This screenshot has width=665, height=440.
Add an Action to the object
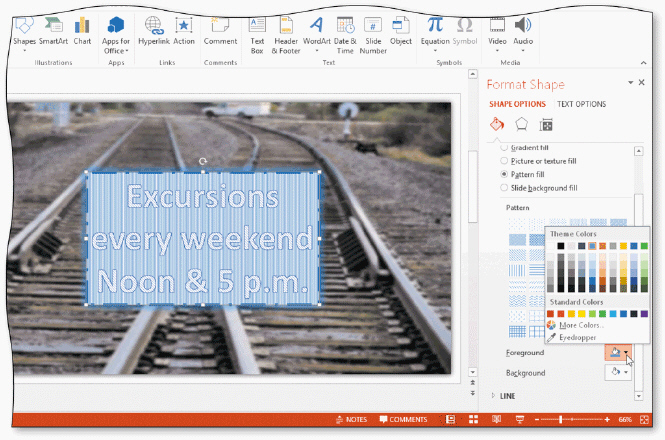(184, 31)
